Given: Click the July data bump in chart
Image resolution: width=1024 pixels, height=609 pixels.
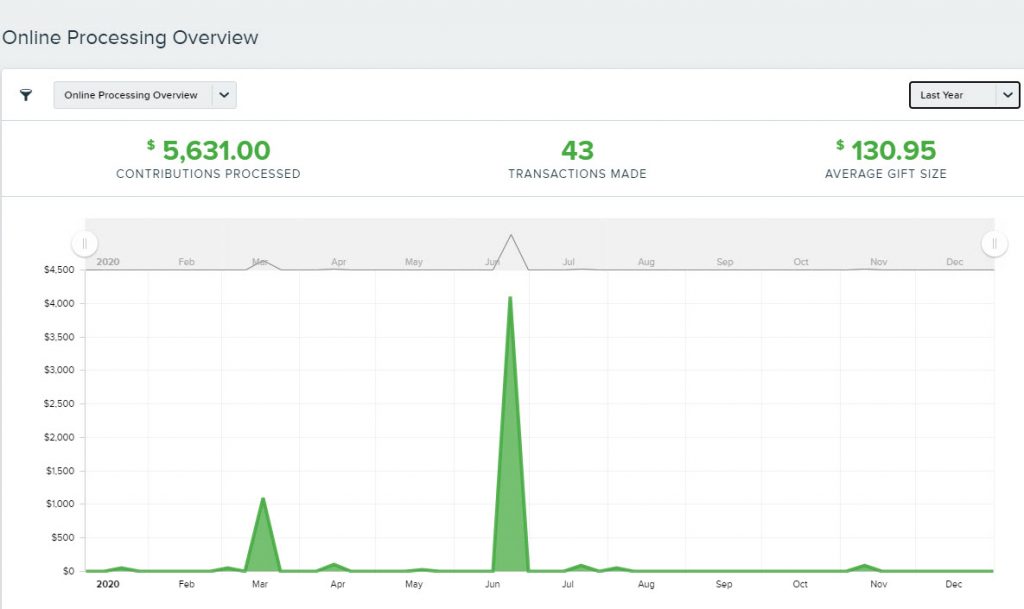Looking at the screenshot, I should coord(581,566).
